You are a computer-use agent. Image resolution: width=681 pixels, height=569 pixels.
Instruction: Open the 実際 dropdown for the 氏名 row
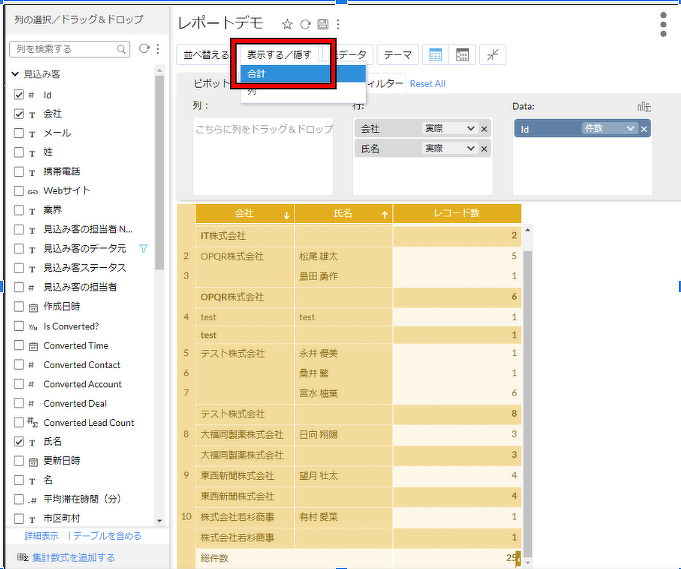449,148
